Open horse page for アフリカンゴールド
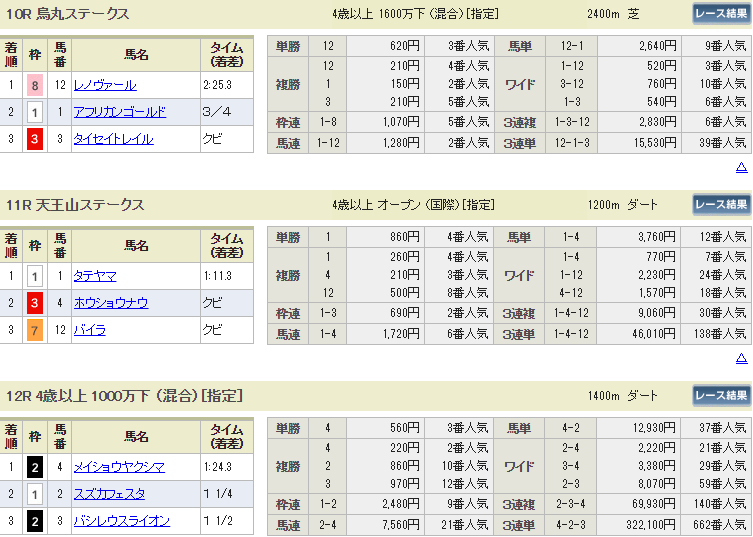 click(x=120, y=112)
